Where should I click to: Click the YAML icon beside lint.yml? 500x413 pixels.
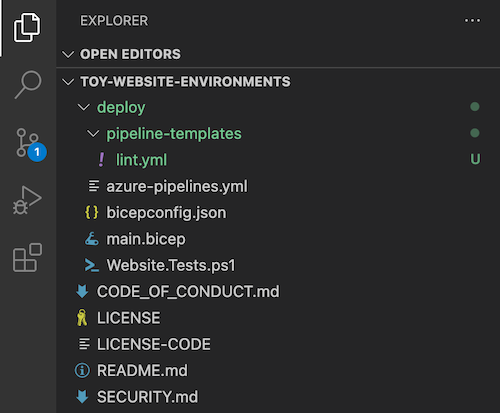101,160
